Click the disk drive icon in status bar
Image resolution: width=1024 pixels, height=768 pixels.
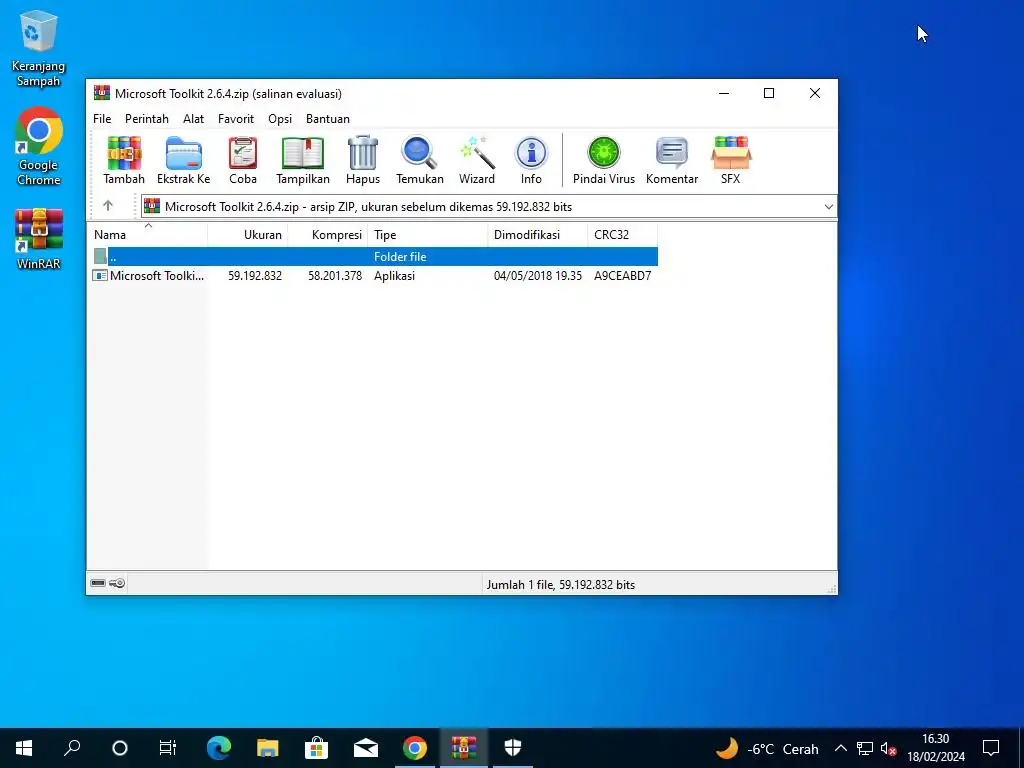pos(98,583)
